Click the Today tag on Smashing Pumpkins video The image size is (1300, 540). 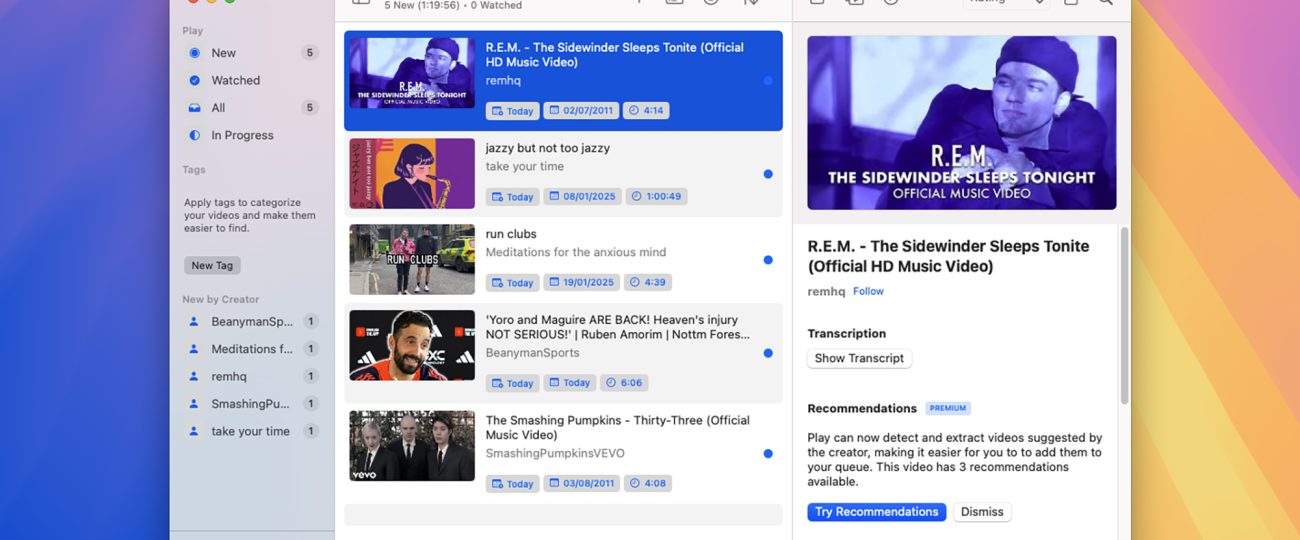click(x=512, y=484)
